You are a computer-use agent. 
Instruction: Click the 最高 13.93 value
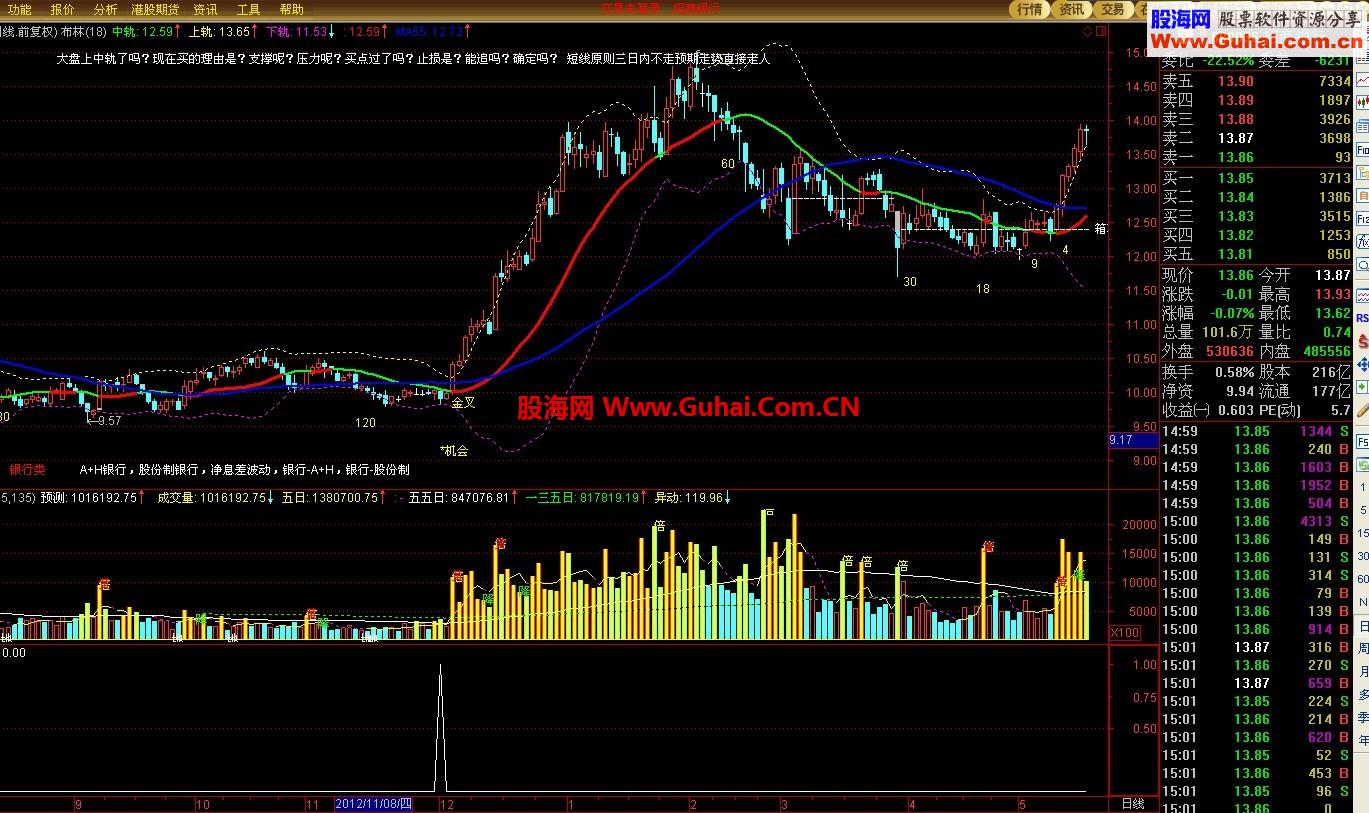pos(1333,294)
